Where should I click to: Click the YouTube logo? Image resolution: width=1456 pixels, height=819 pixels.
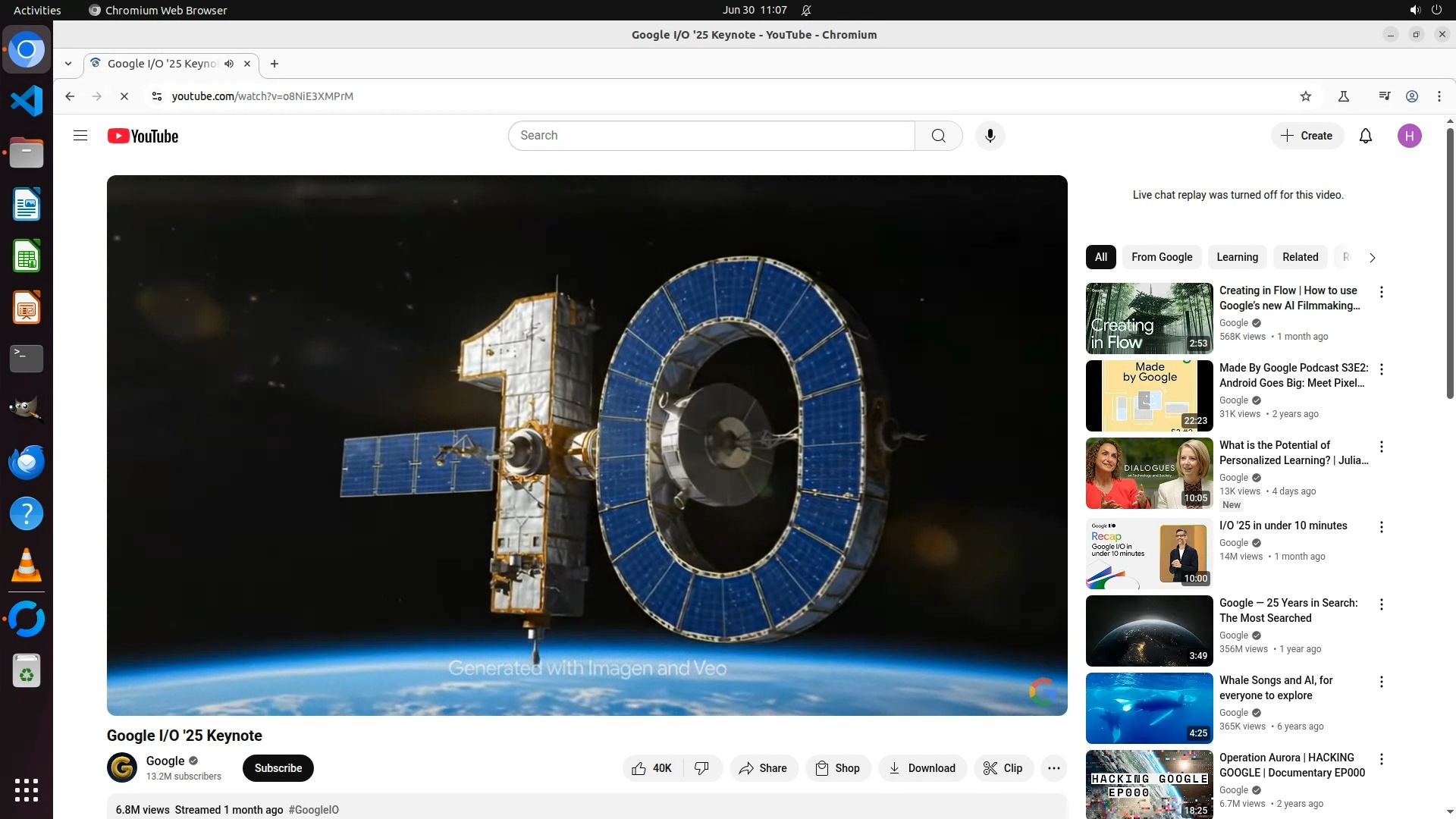[x=143, y=136]
